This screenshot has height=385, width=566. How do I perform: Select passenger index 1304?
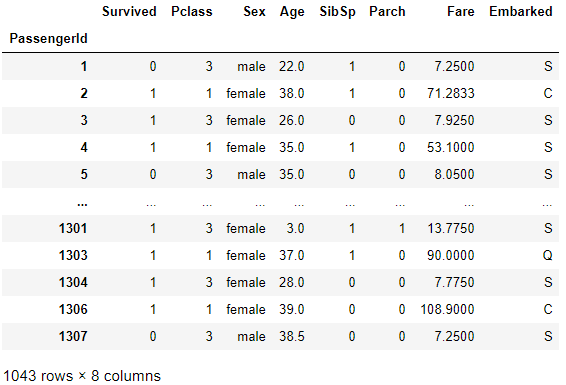tap(73, 283)
